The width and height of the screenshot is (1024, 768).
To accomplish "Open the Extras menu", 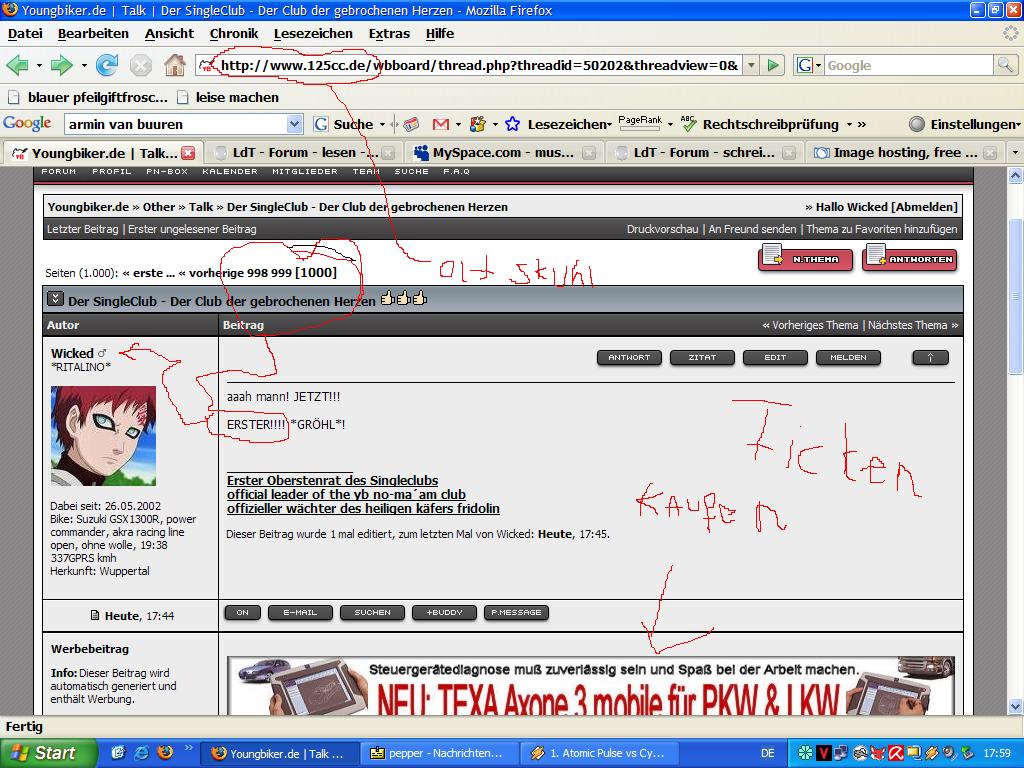I will (389, 33).
